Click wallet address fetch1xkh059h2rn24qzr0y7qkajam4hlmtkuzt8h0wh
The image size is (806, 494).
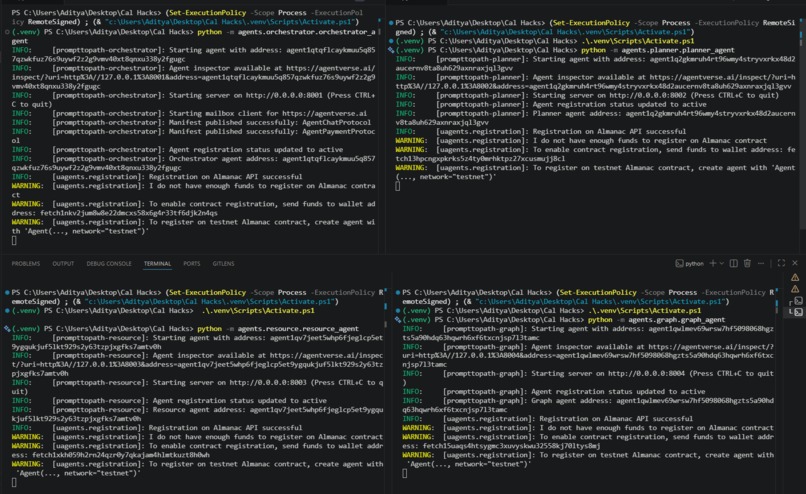(x=121, y=455)
